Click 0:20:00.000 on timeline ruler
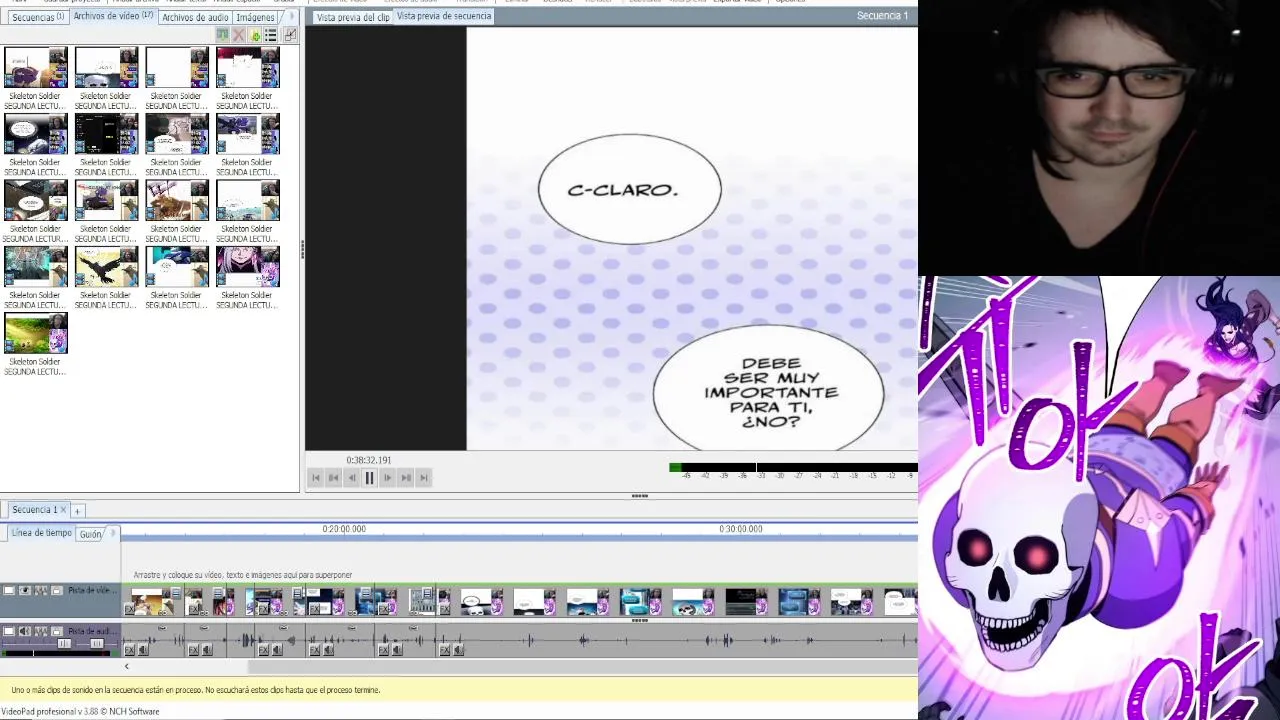The height and width of the screenshot is (720, 1280). [x=344, y=529]
